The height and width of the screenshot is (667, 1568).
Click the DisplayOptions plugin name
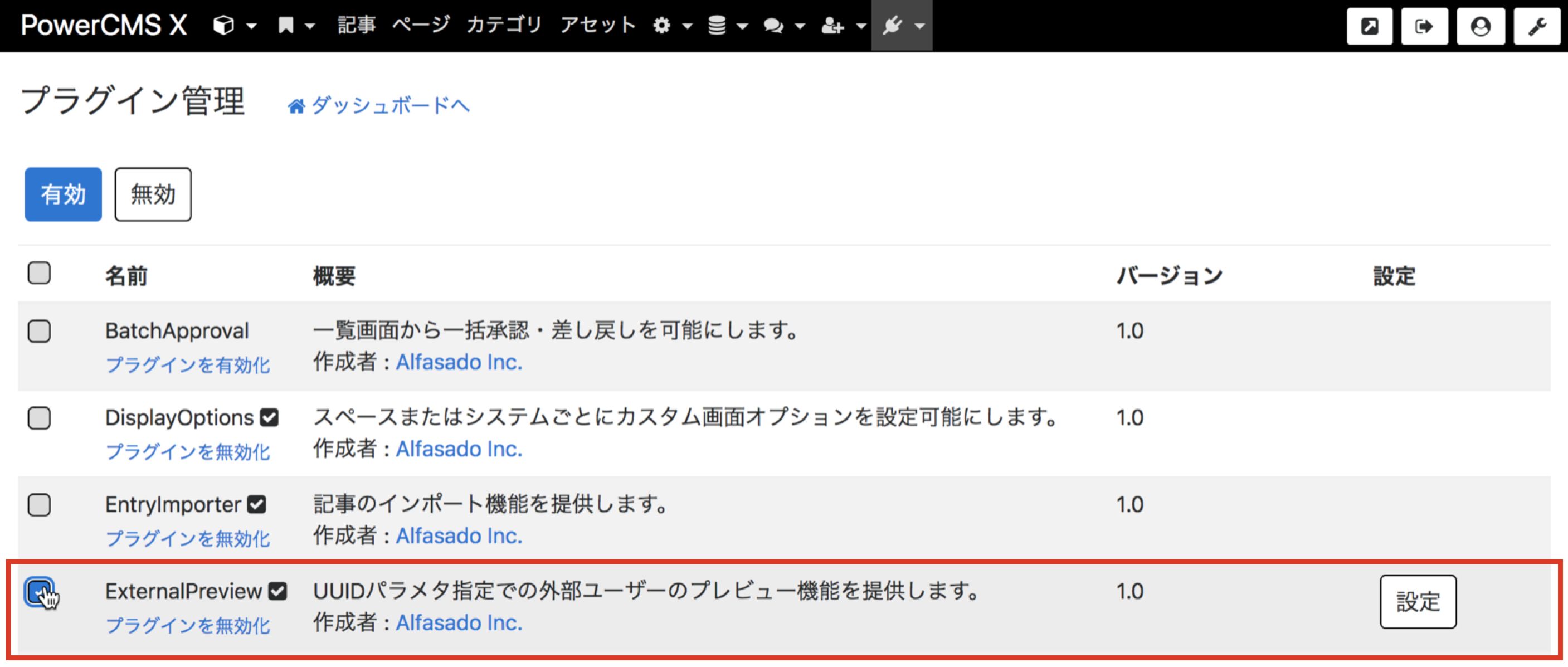coord(179,418)
